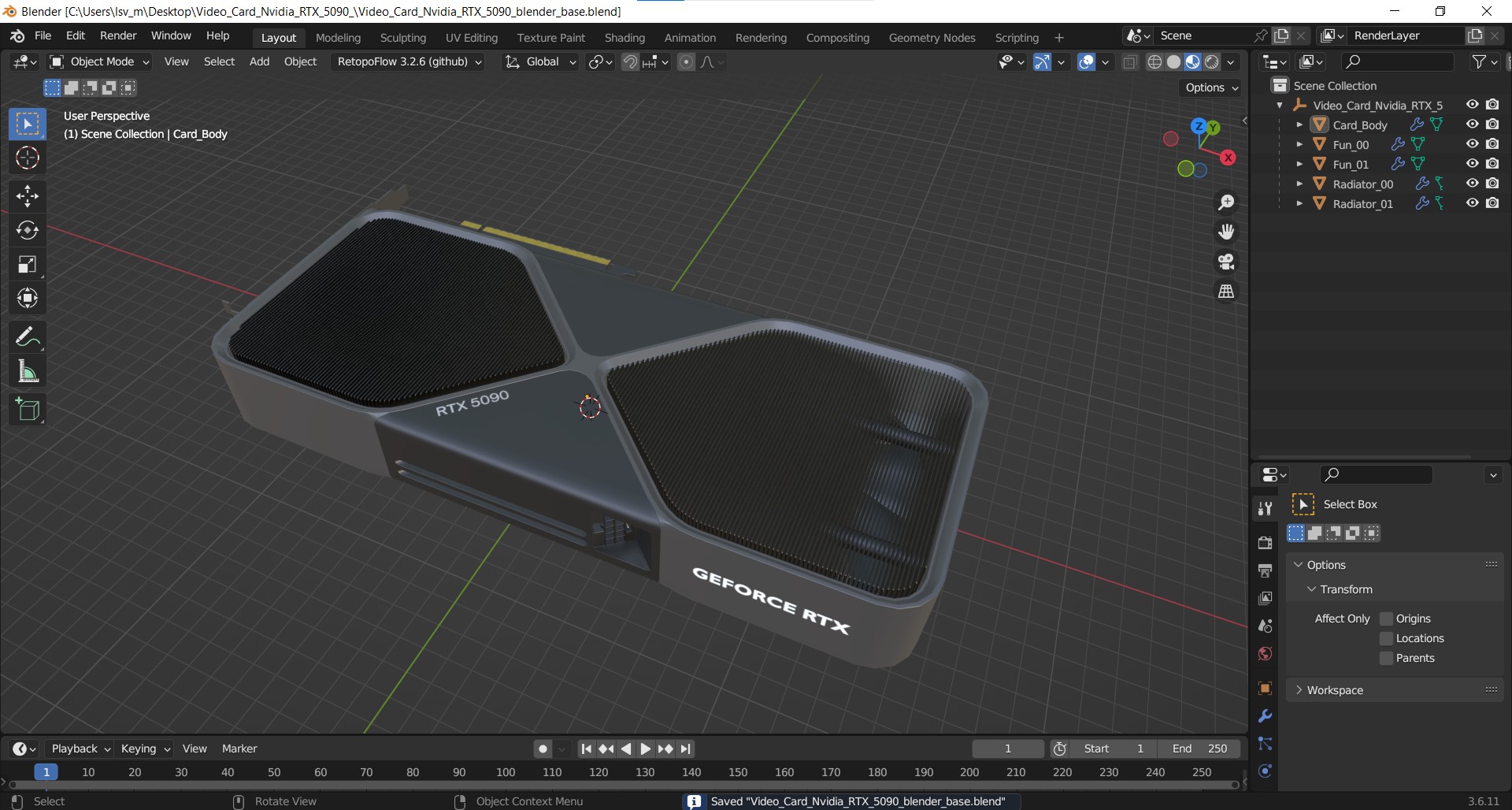This screenshot has width=1512, height=810.
Task: Activate the Transform tool
Action: pyautogui.click(x=28, y=298)
